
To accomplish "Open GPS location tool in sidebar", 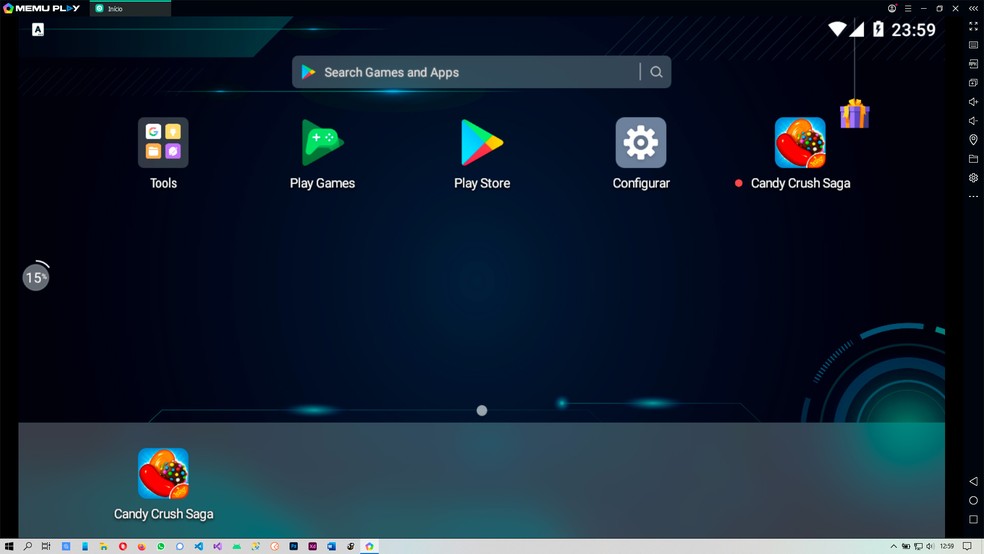I will tap(973, 139).
